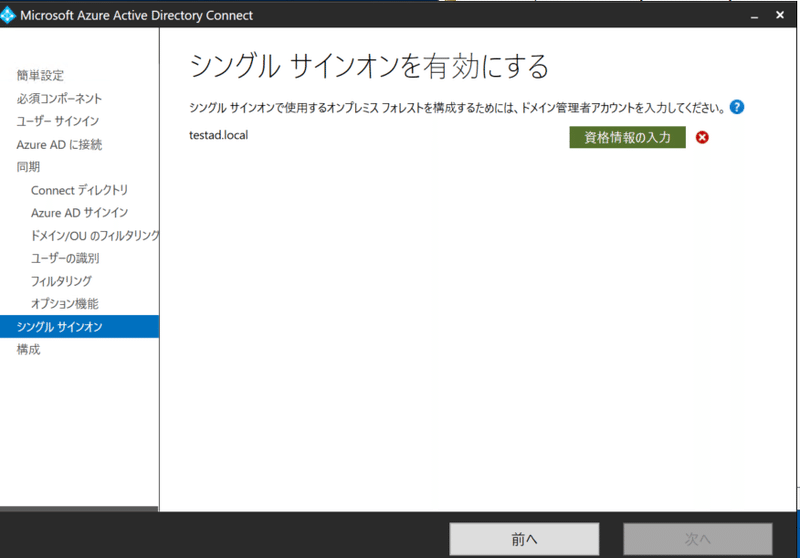The width and height of the screenshot is (800, 558).
Task: Open the ユーザー サインイン step
Action: (58, 121)
